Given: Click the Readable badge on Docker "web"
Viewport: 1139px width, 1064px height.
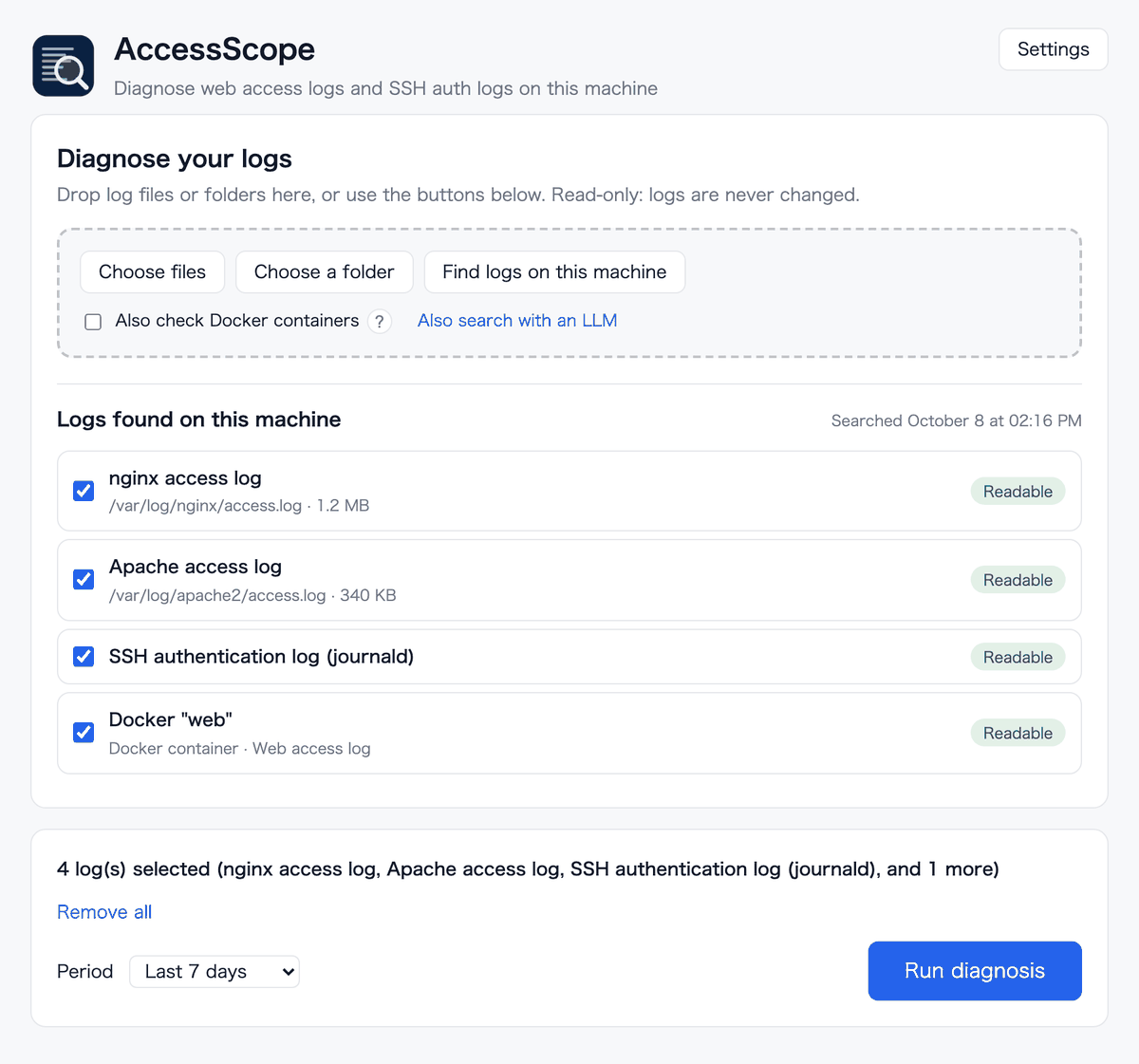Looking at the screenshot, I should (1018, 733).
